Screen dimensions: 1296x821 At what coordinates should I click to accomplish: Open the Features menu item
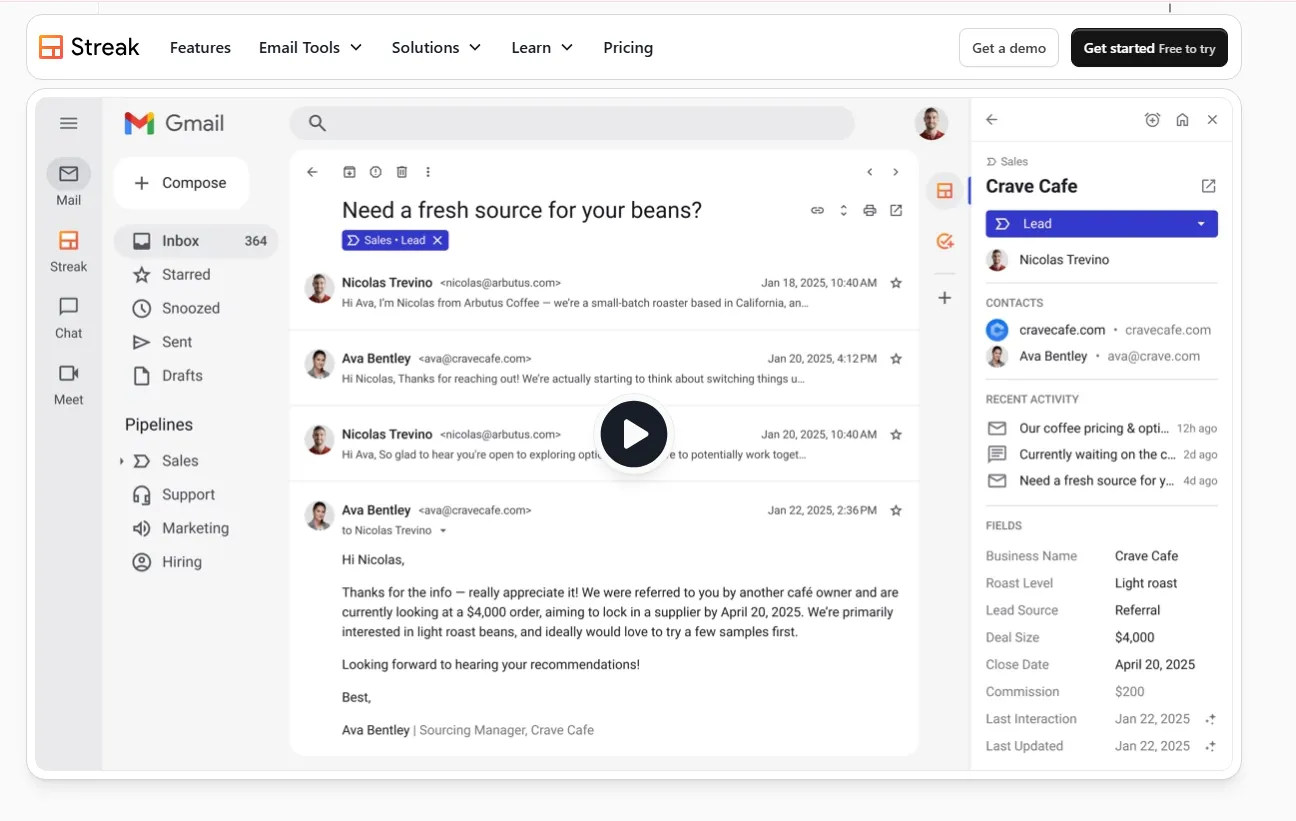[200, 47]
